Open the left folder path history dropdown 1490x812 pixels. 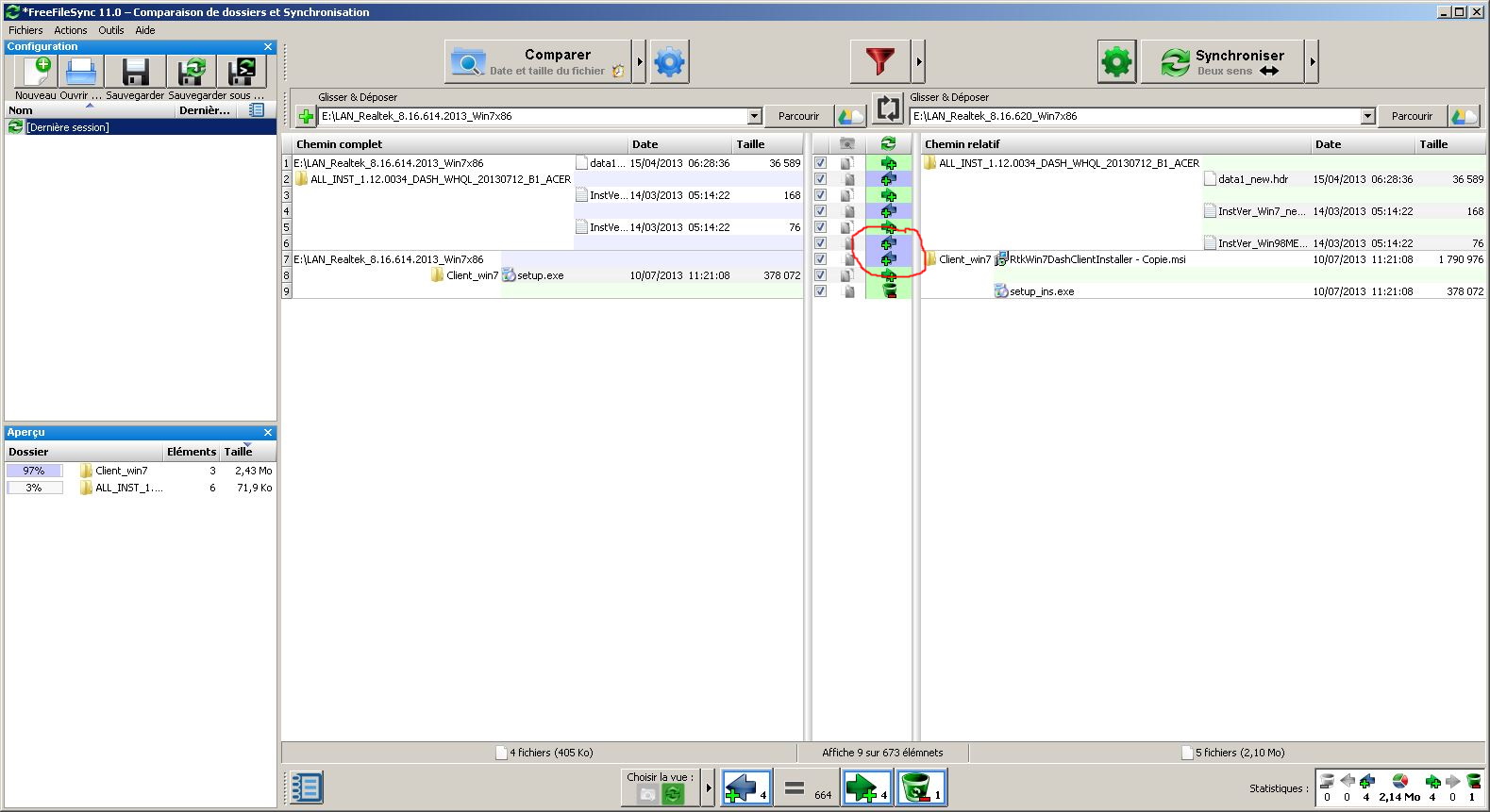point(754,116)
